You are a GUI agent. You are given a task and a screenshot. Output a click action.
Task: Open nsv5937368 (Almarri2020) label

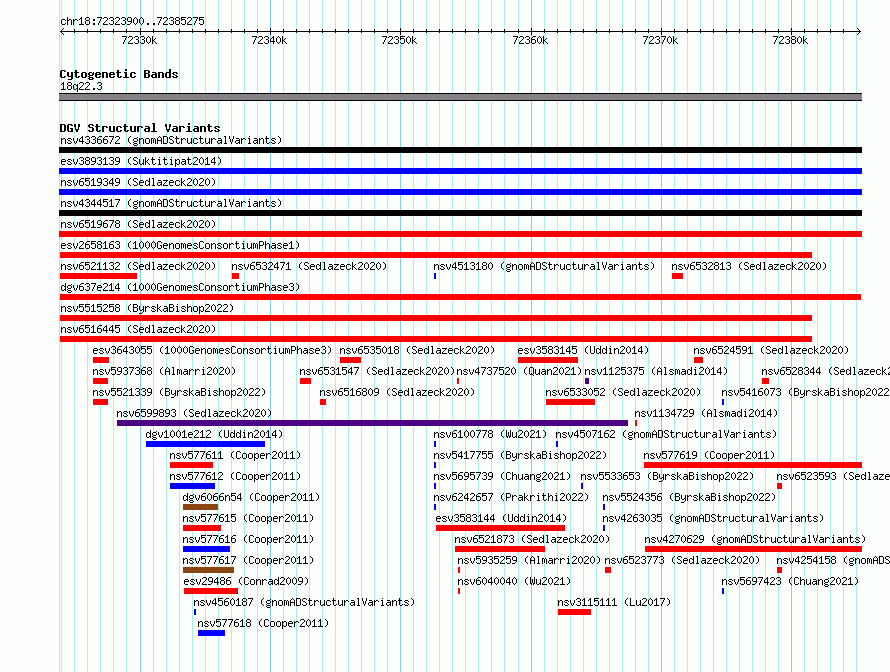point(164,371)
